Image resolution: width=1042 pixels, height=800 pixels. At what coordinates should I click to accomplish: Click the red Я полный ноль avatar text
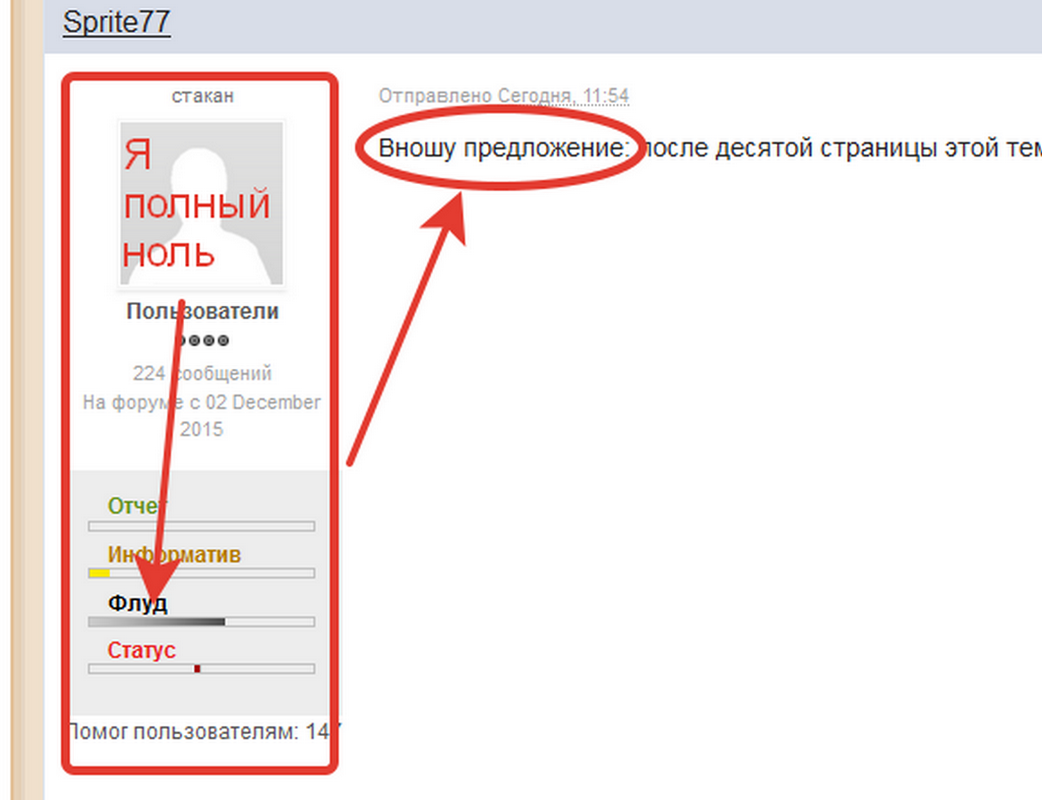point(196,204)
